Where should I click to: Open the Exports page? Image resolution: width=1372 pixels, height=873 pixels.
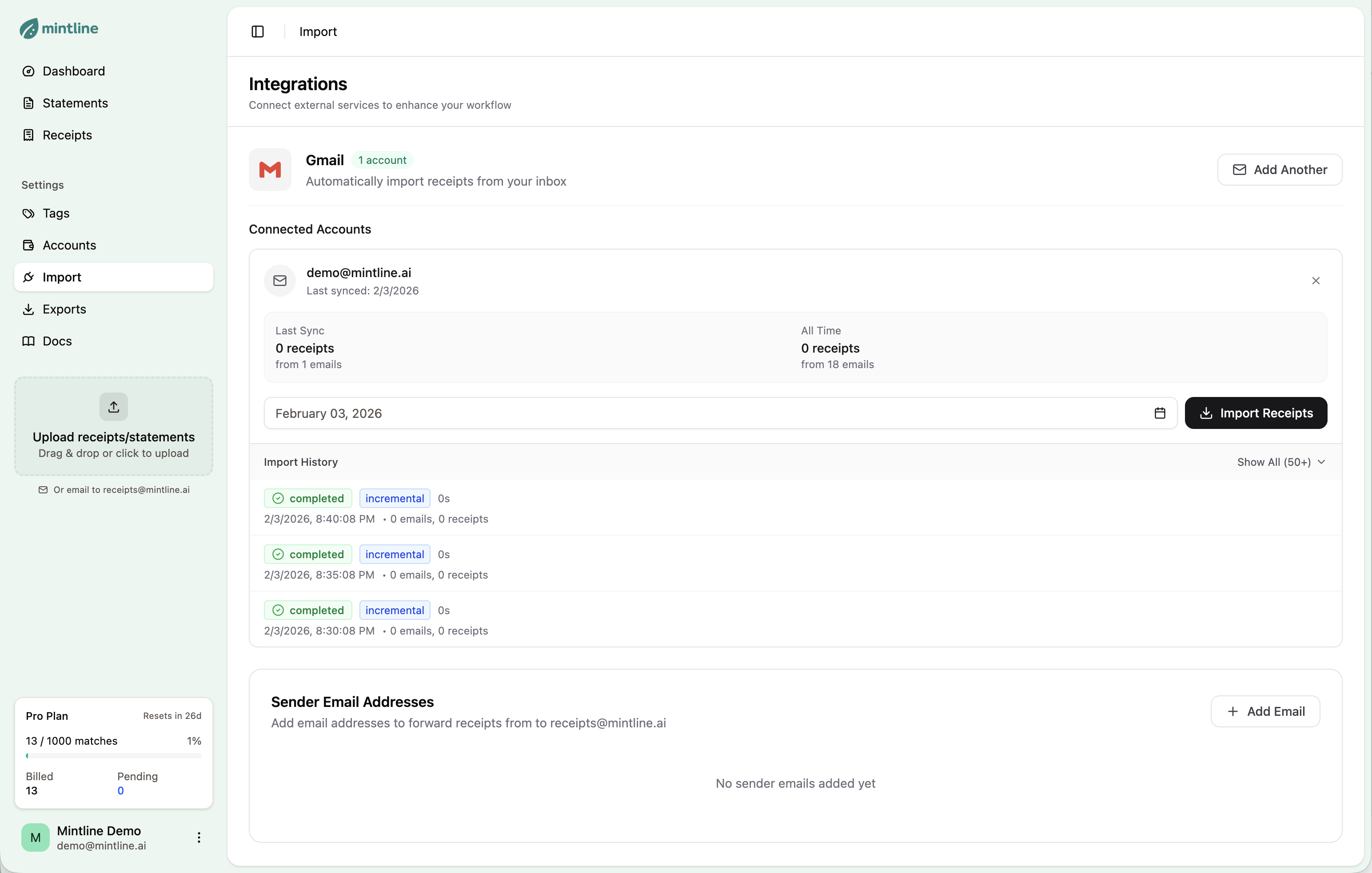click(x=64, y=309)
